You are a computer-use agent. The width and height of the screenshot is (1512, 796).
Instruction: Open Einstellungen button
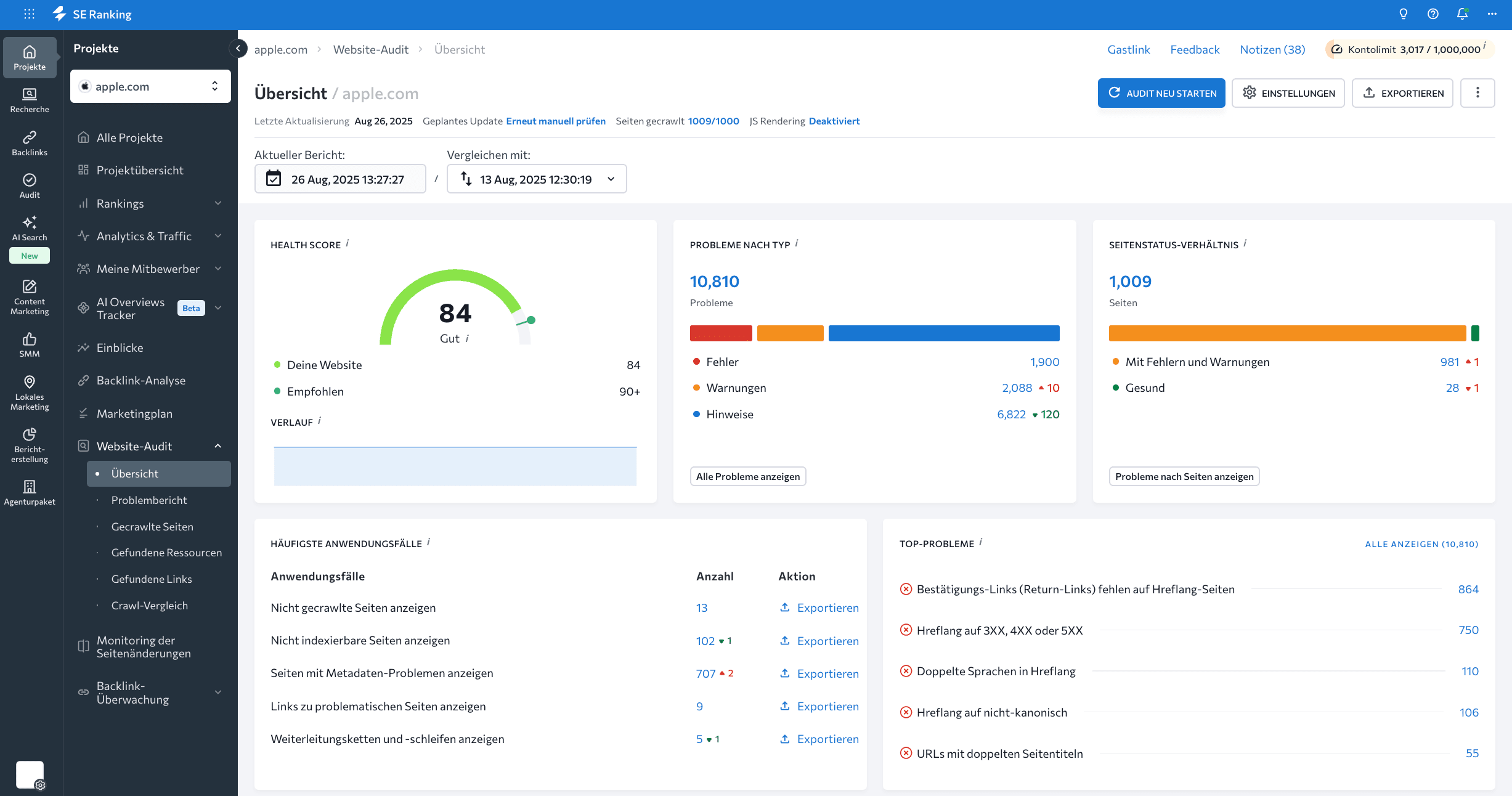(1288, 92)
